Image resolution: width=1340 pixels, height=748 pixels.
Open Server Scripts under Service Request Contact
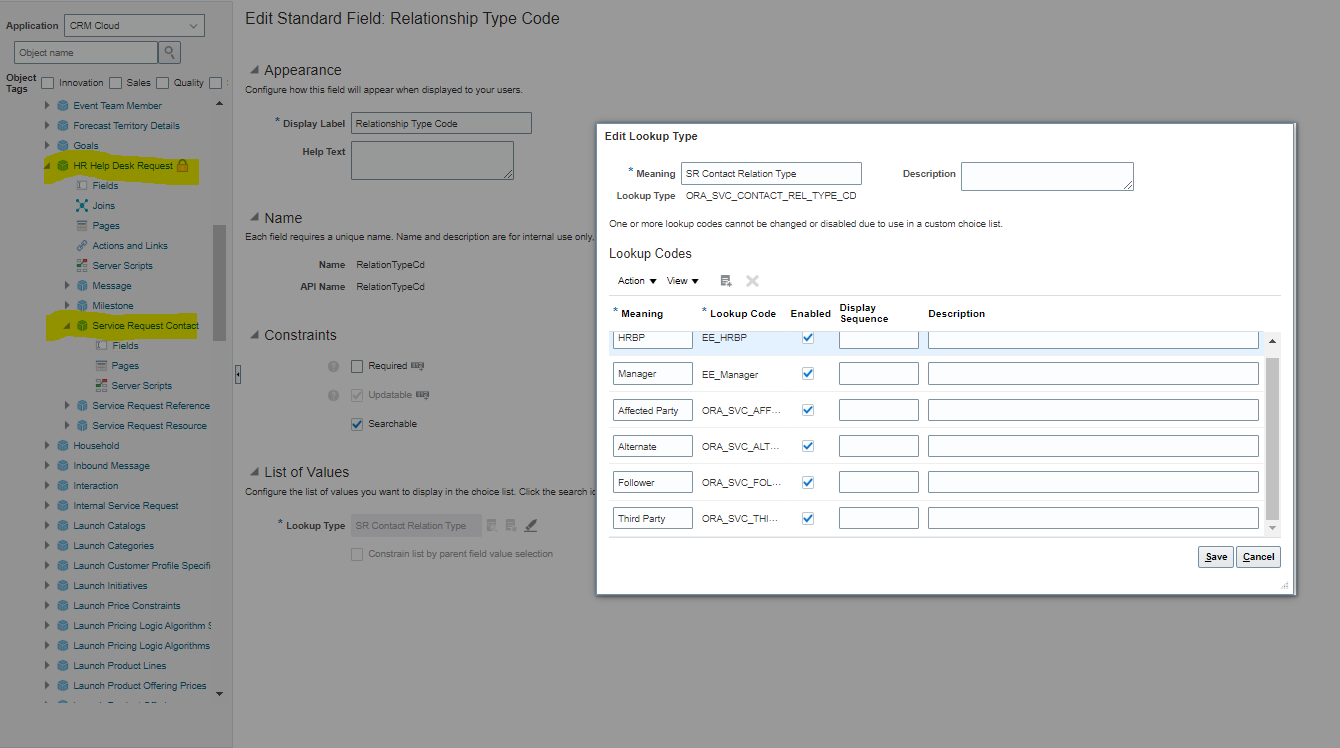141,385
